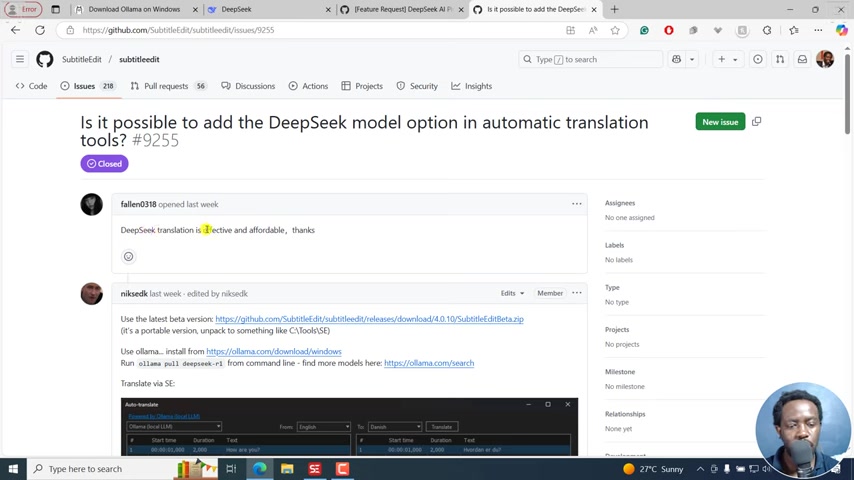Image resolution: width=854 pixels, height=480 pixels.
Task: Switch to the Actions tab
Action: (308, 86)
